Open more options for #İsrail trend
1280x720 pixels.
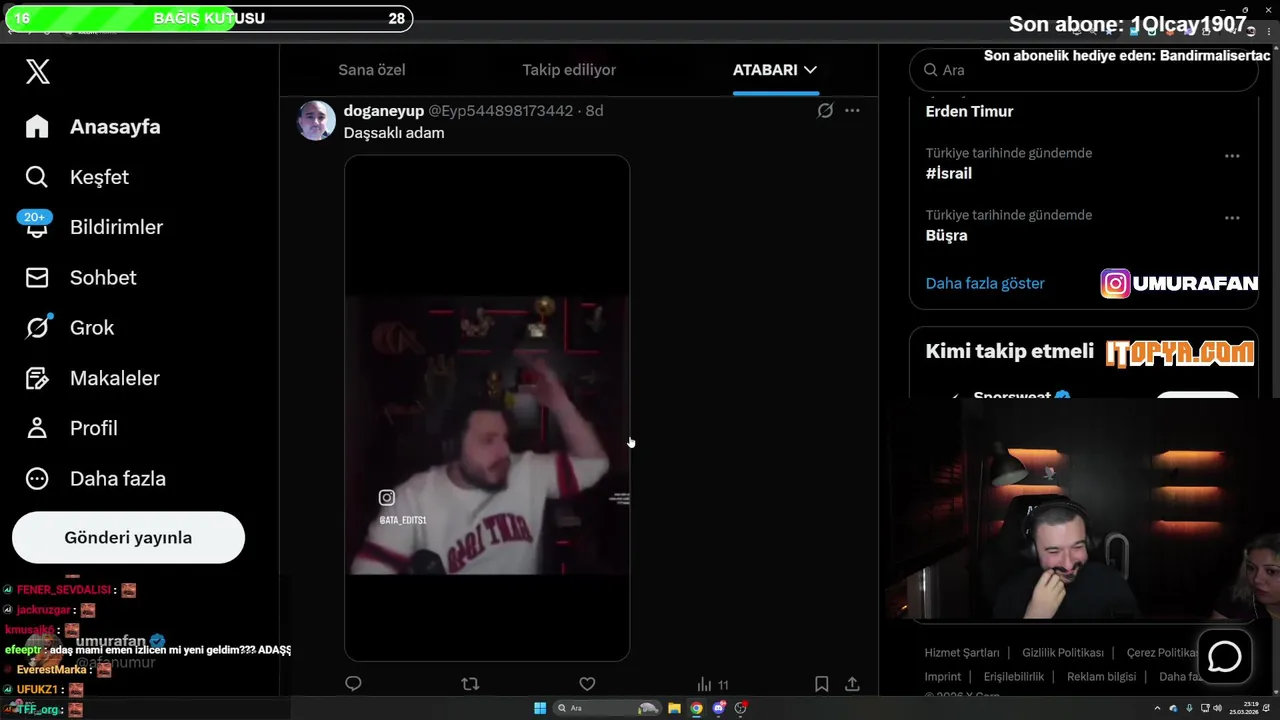[x=1232, y=156]
